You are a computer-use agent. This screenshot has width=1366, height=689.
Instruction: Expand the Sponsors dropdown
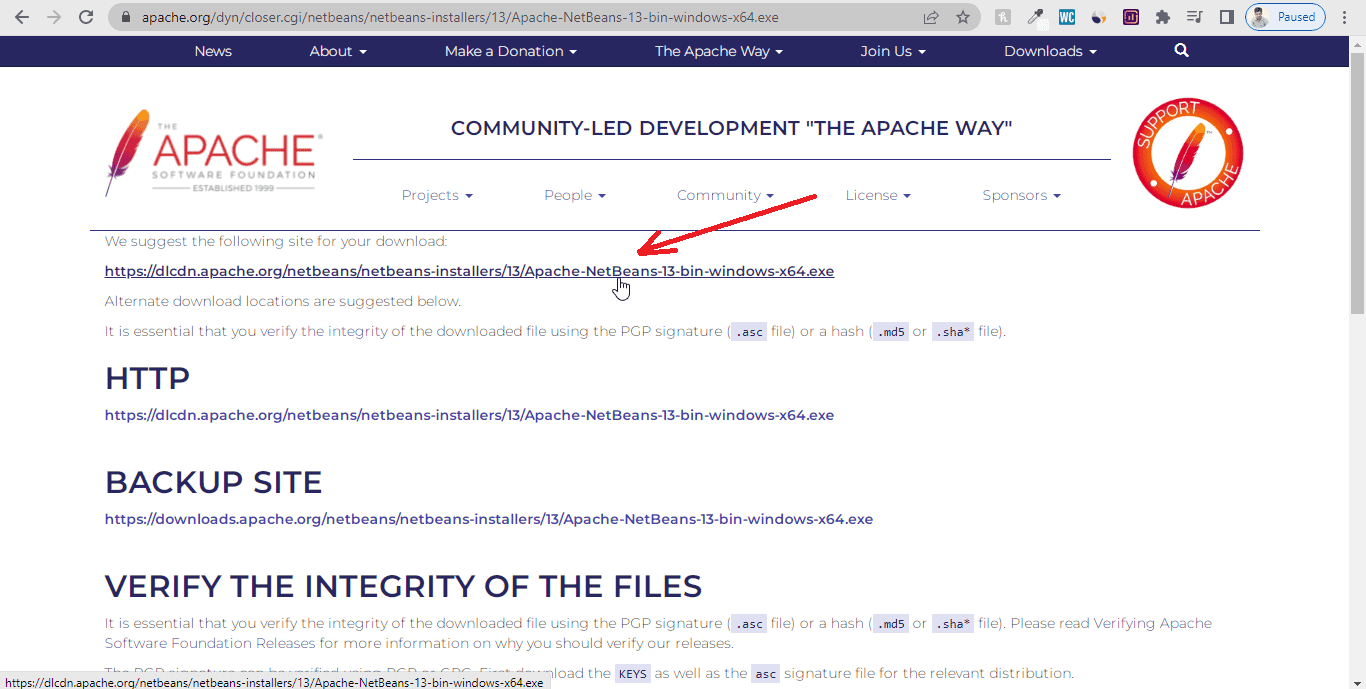click(1021, 195)
